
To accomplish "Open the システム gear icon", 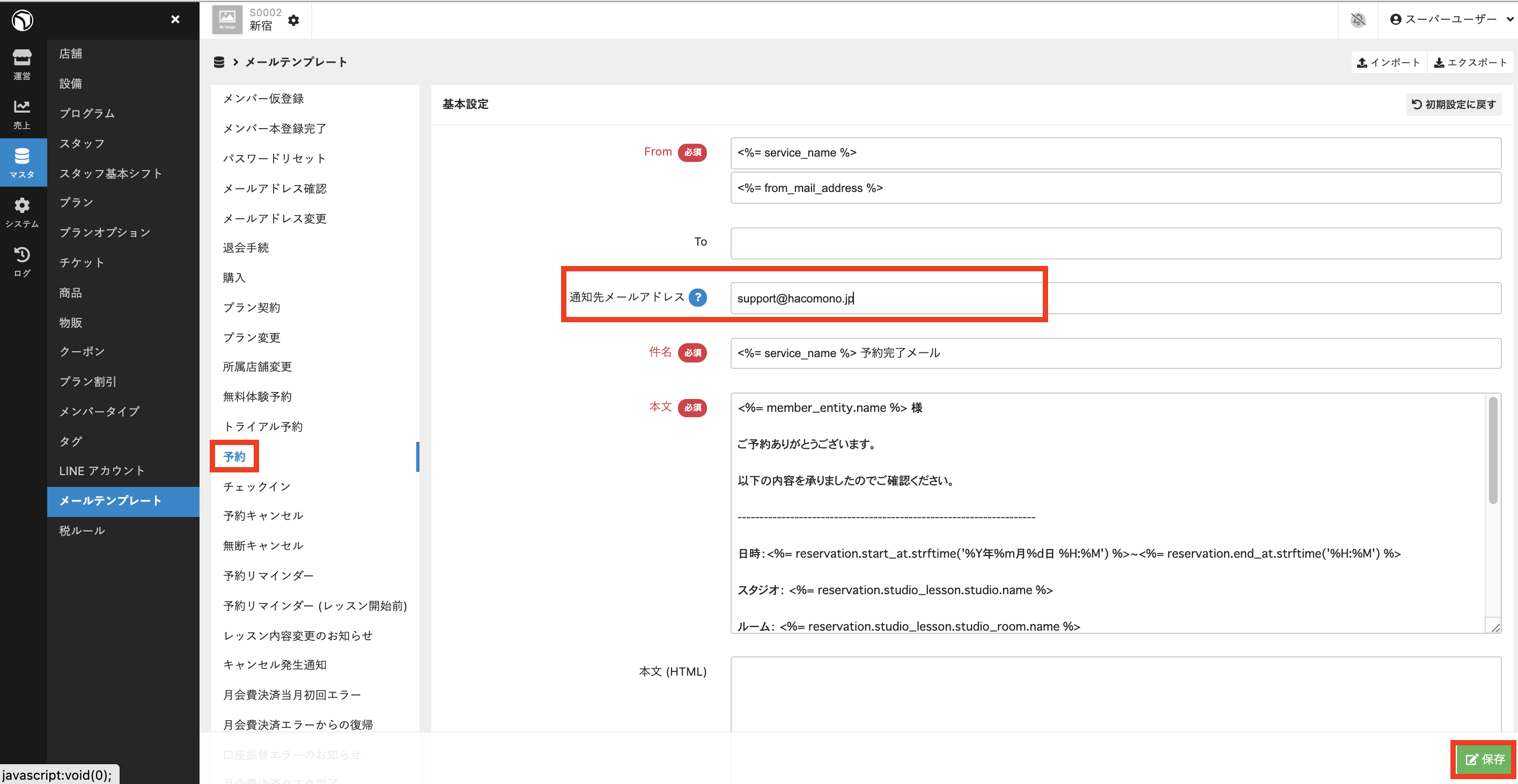I will coord(22,211).
